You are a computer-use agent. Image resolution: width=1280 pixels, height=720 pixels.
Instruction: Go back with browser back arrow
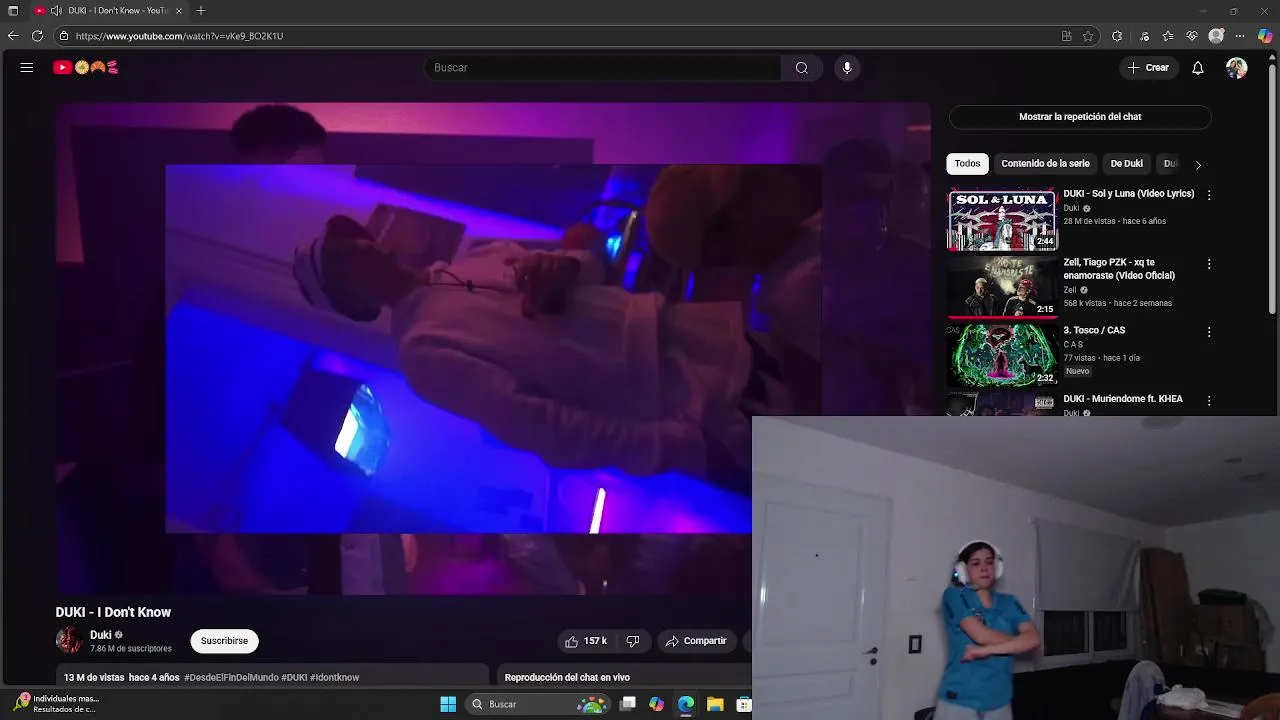tap(13, 36)
